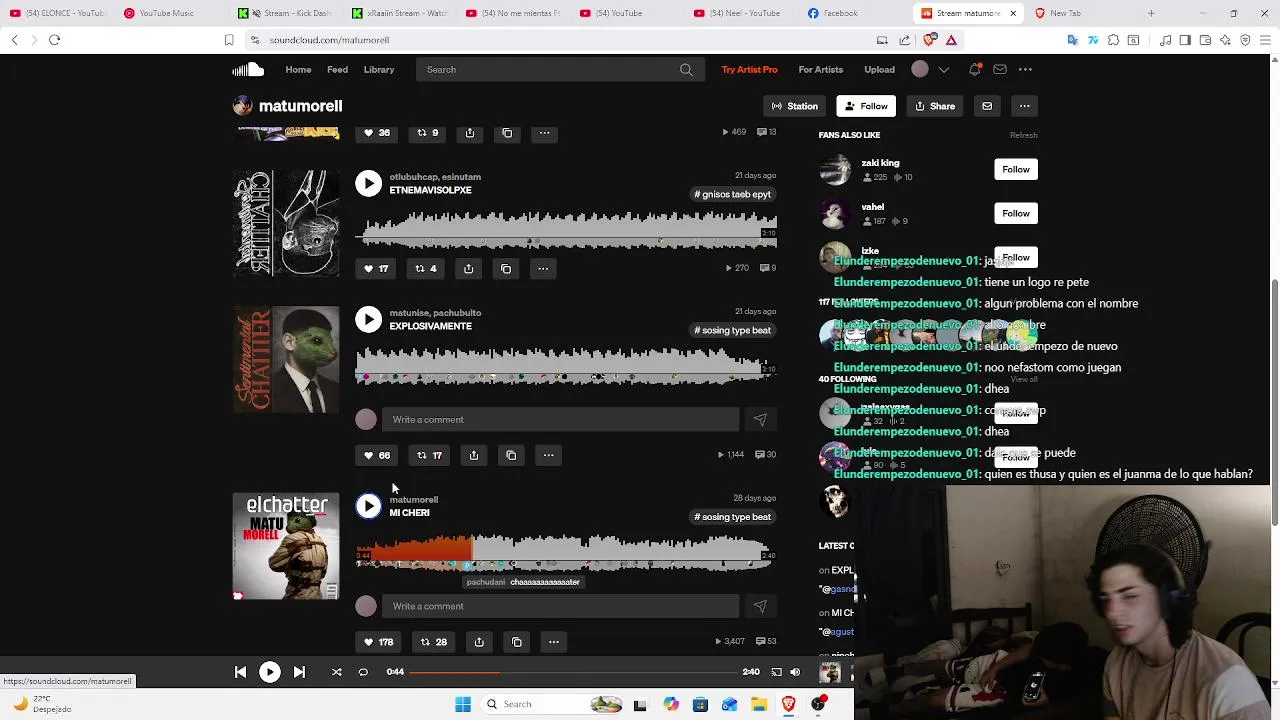Screen dimensions: 1280x720
Task: Open the Library nav item
Action: 379,69
